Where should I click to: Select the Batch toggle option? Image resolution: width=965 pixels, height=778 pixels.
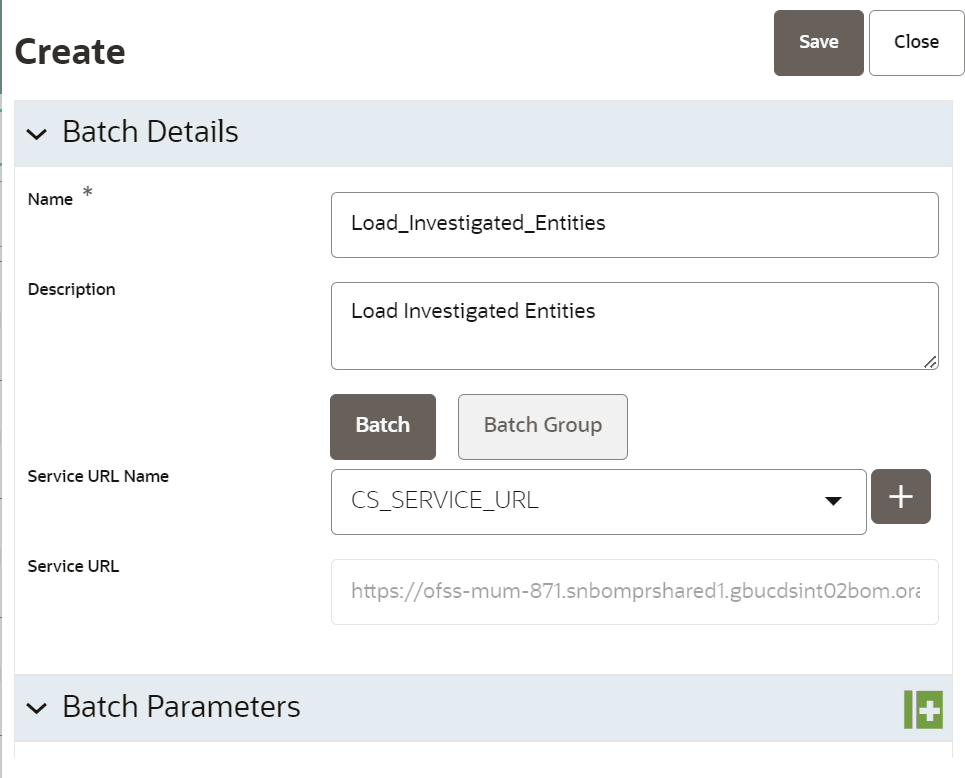[382, 426]
